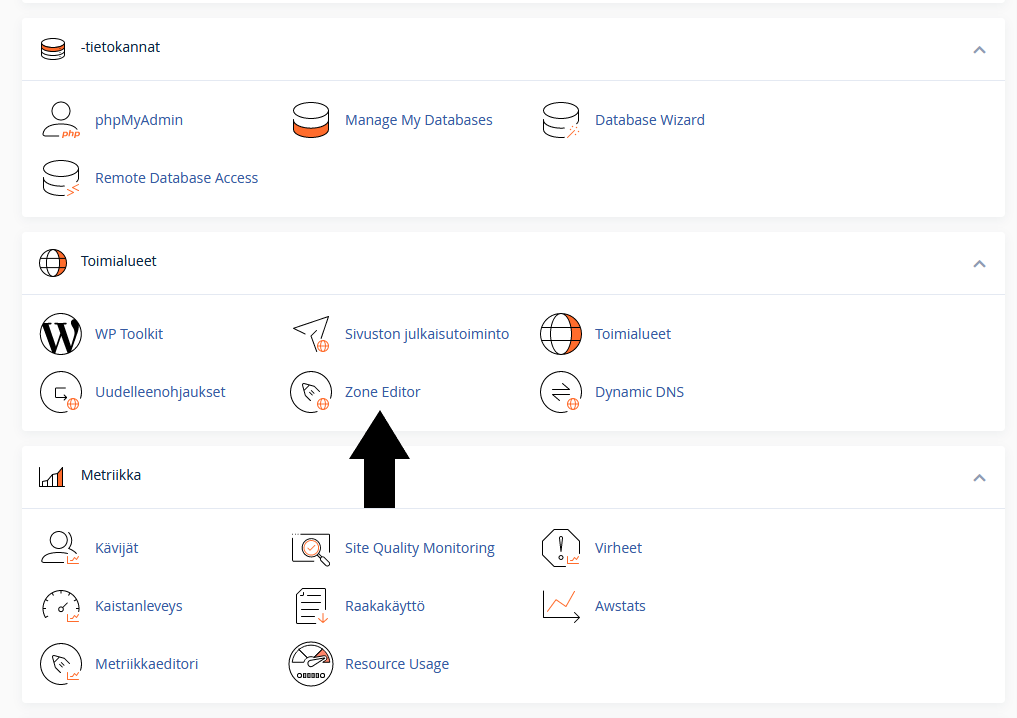The height and width of the screenshot is (718, 1017).
Task: Open the WP Toolkit WordPress icon
Action: pyautogui.click(x=60, y=334)
